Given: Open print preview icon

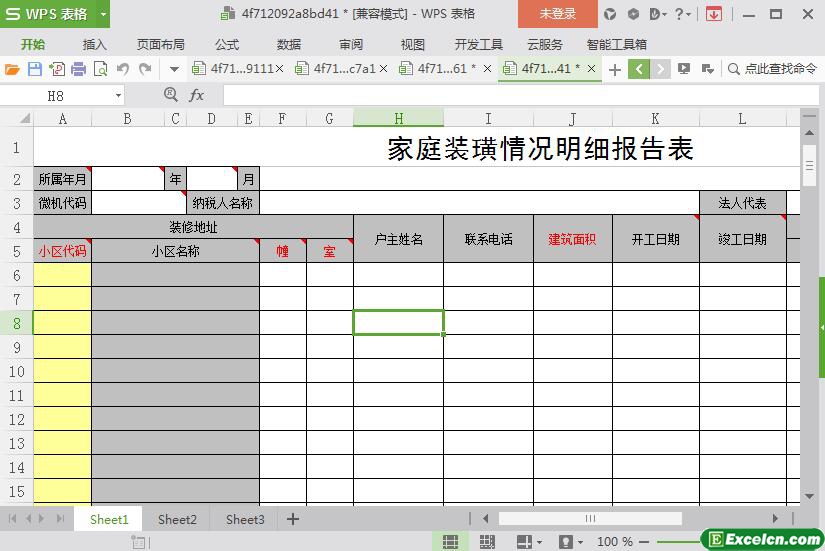Looking at the screenshot, I should (100, 69).
